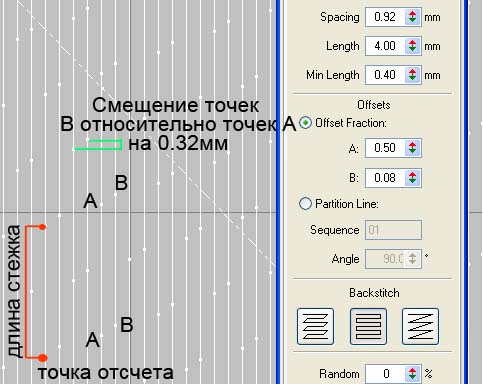
Task: Click the orange stitch reference point marker
Action: [x=42, y=358]
